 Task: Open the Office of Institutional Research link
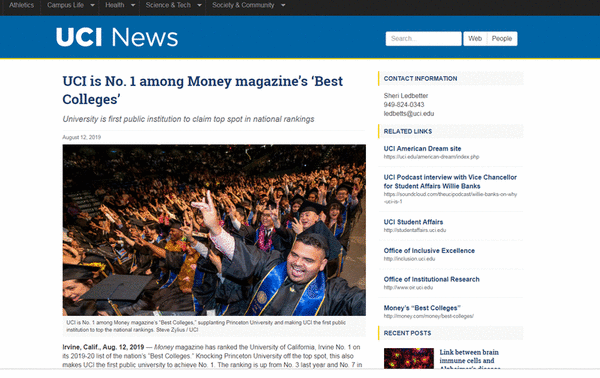coord(431,279)
